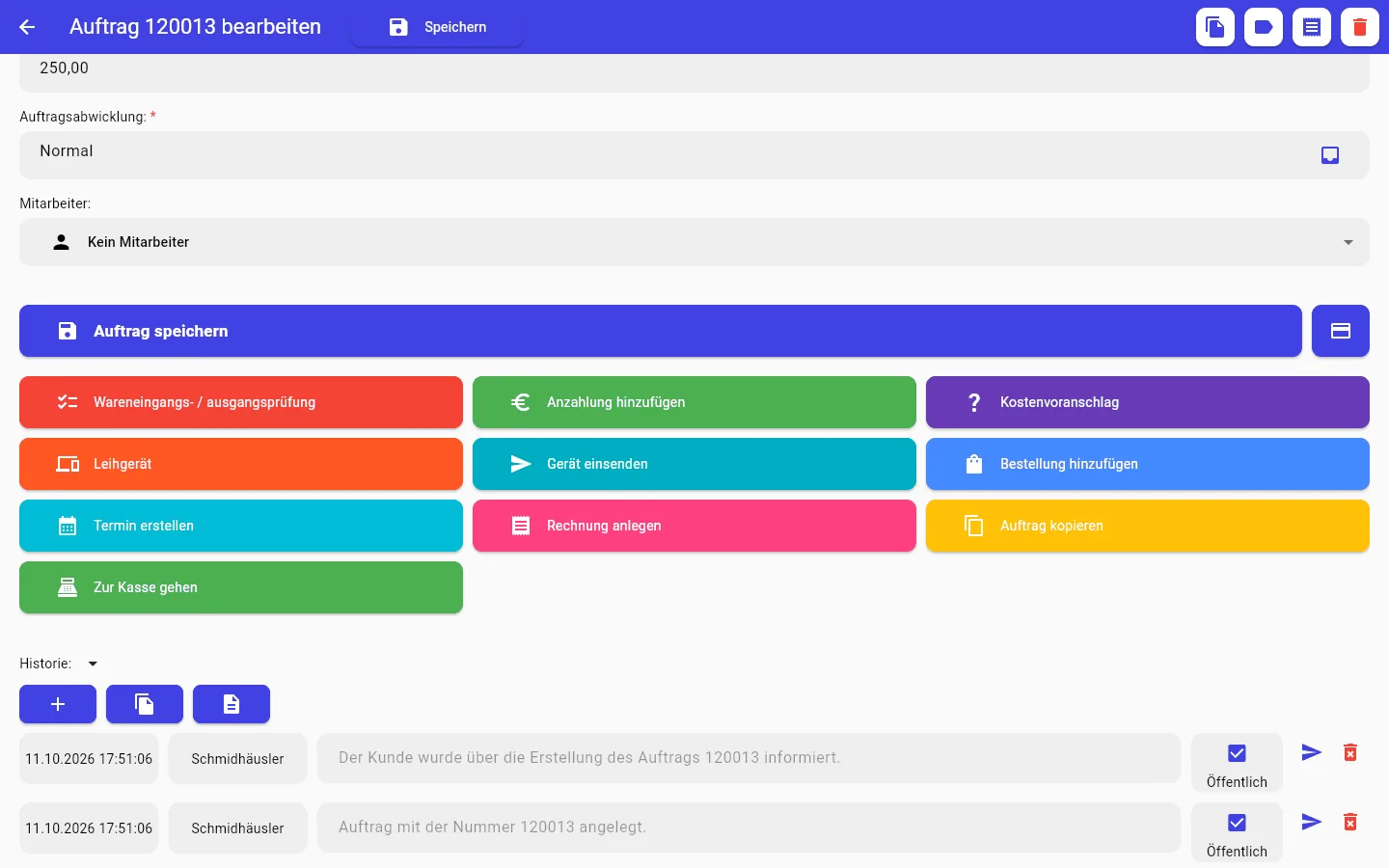The image size is (1389, 868).
Task: Click Termin erstellen button
Action: click(241, 526)
